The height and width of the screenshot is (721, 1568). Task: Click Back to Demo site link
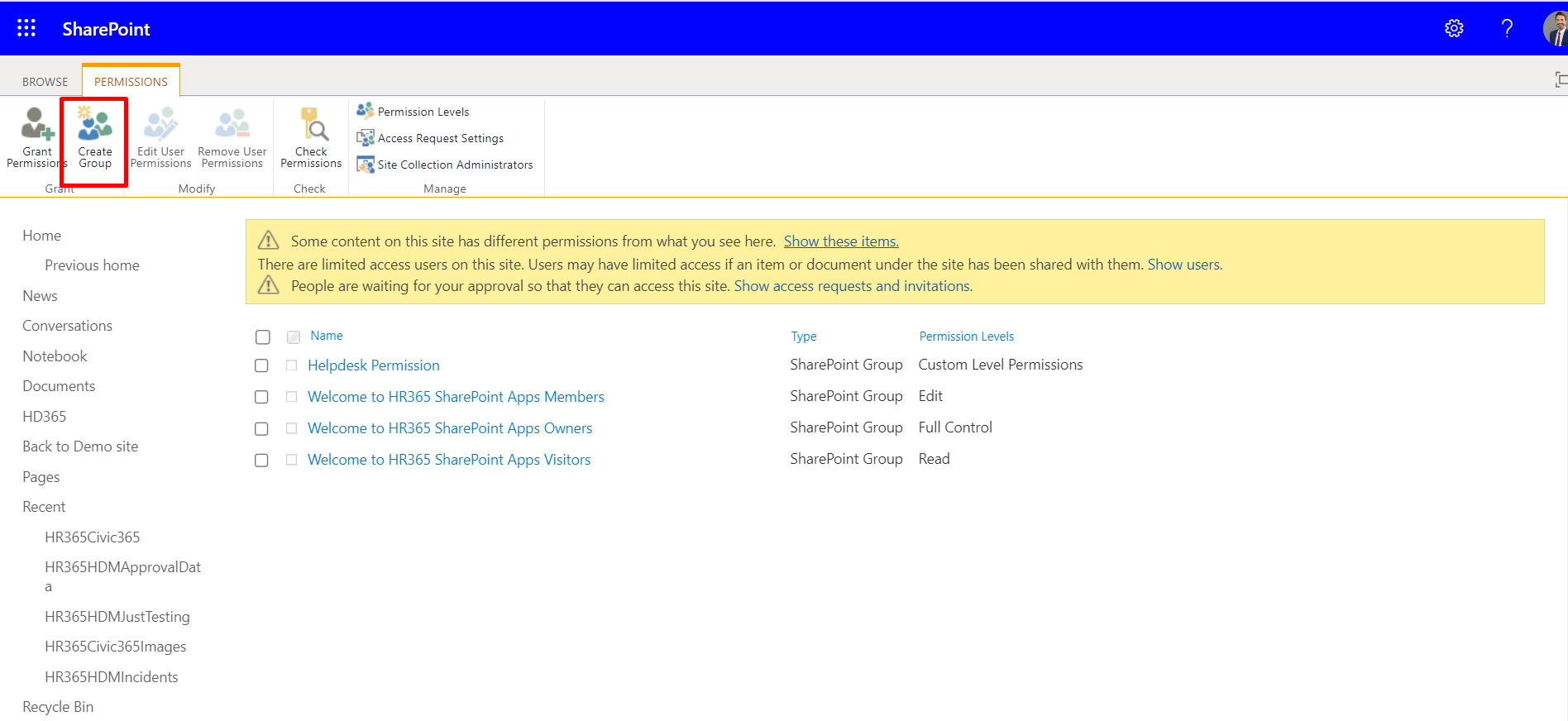[80, 446]
